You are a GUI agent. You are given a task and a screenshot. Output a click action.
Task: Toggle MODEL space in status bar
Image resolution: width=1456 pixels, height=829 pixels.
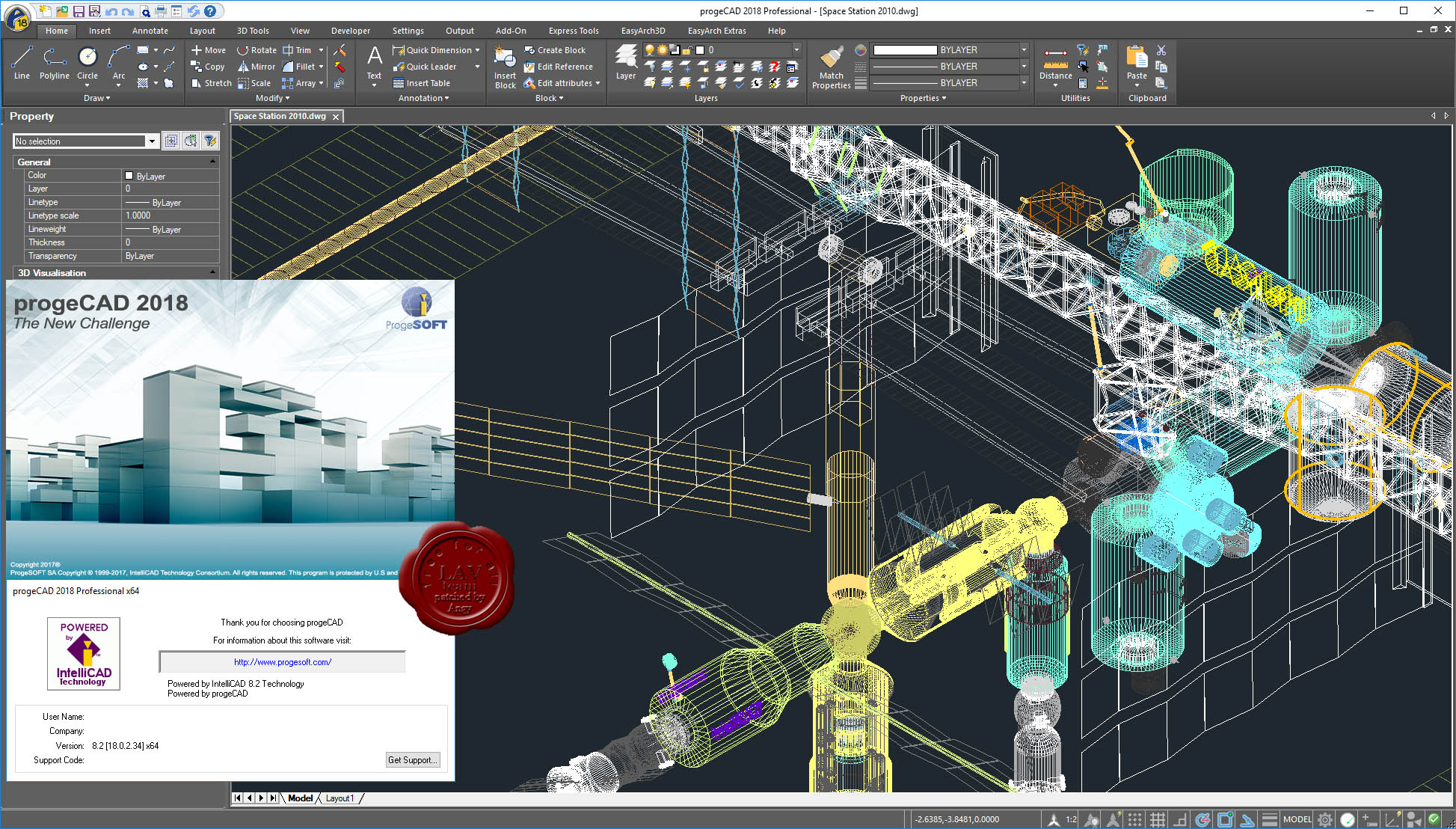(1297, 819)
